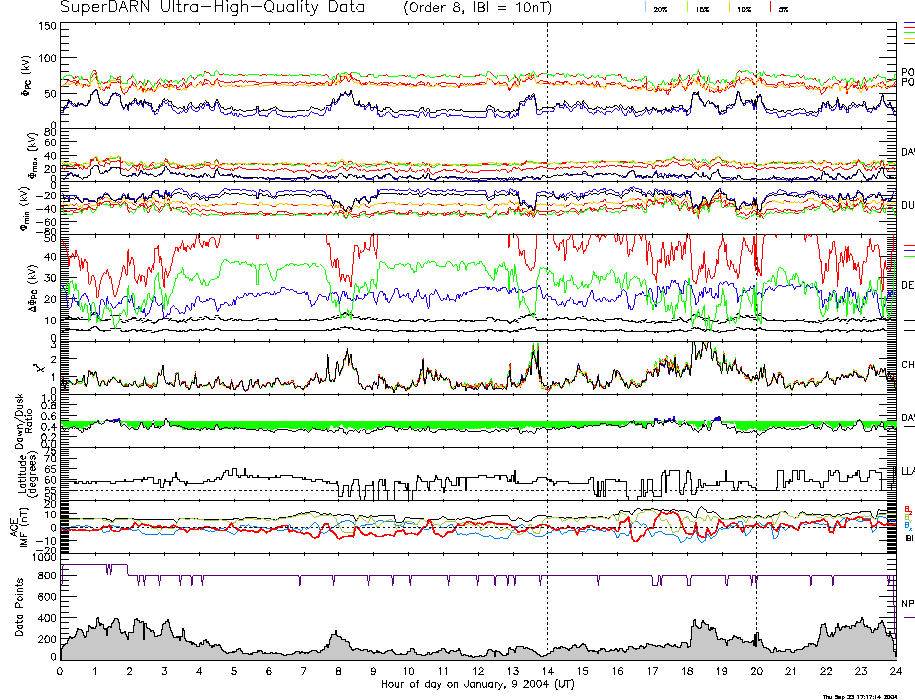Select the orange 10% legend marker
915x700 pixels.
coord(729,8)
